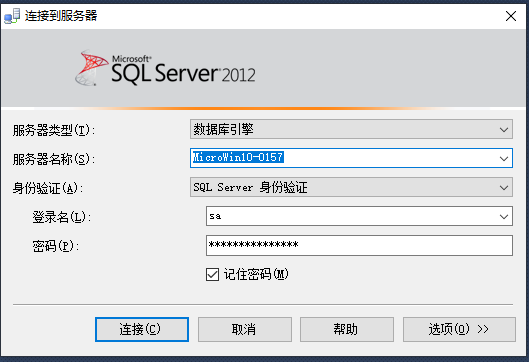This screenshot has height=362, width=529.
Task: Expand options with 选项(O) >> button
Action: (459, 329)
